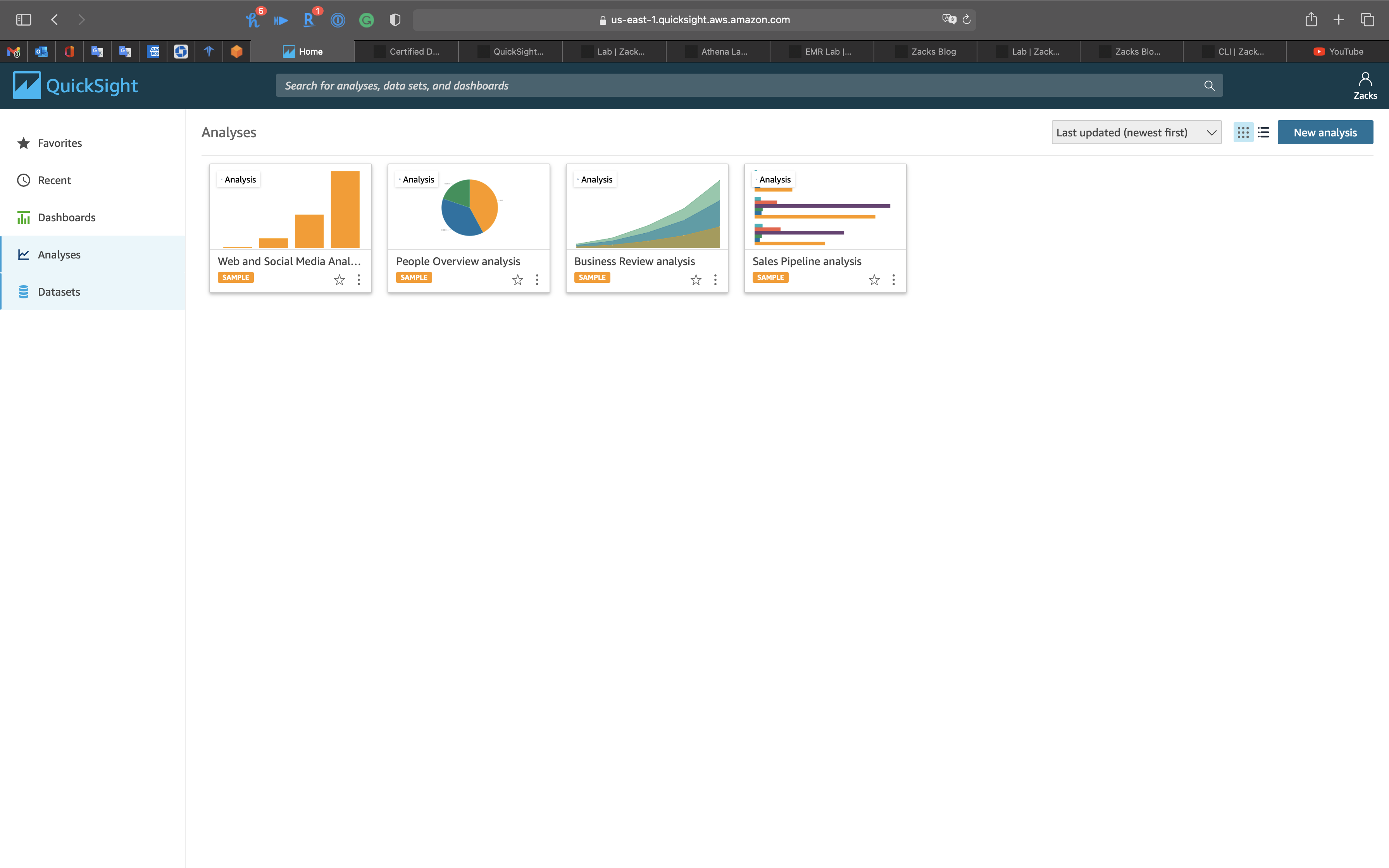Open Recent items in the sidebar

pyautogui.click(x=54, y=180)
